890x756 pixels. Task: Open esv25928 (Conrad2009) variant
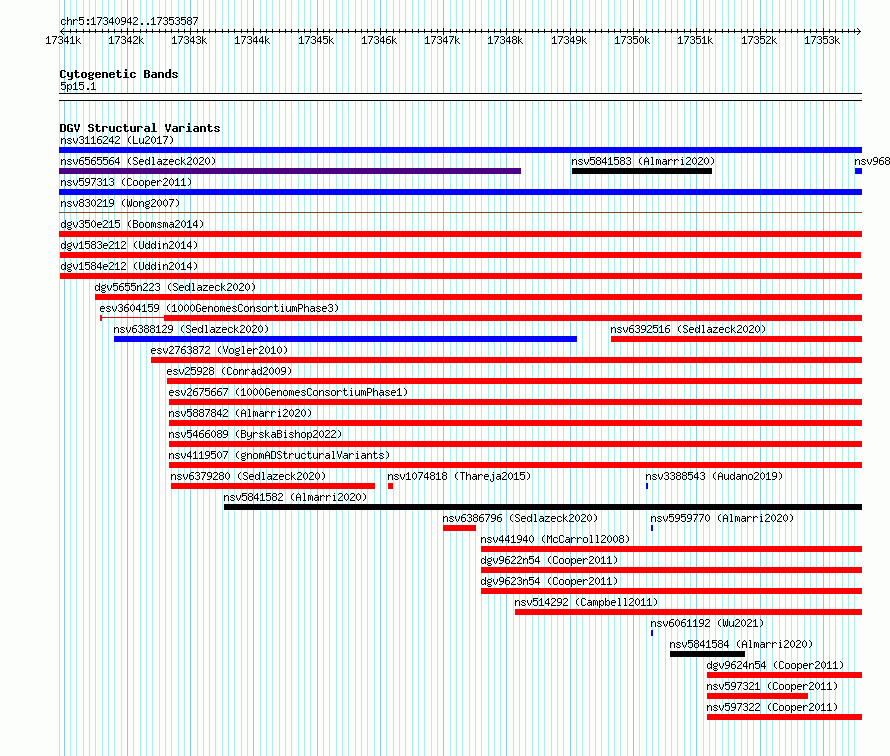coord(229,371)
